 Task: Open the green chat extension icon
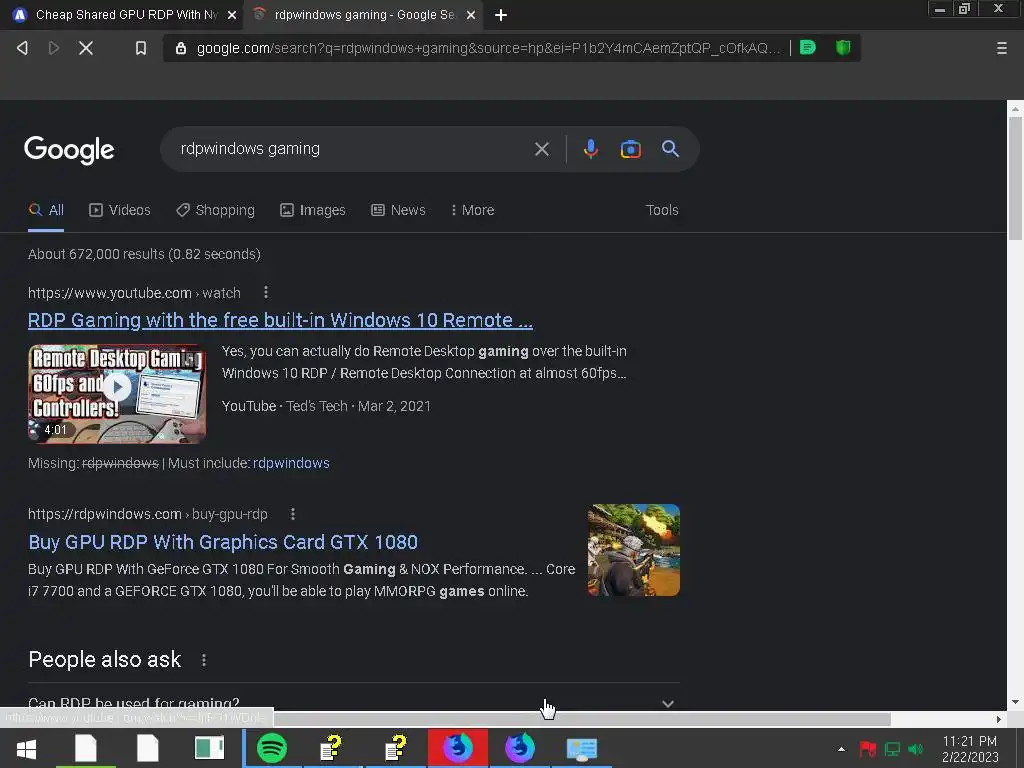(808, 48)
